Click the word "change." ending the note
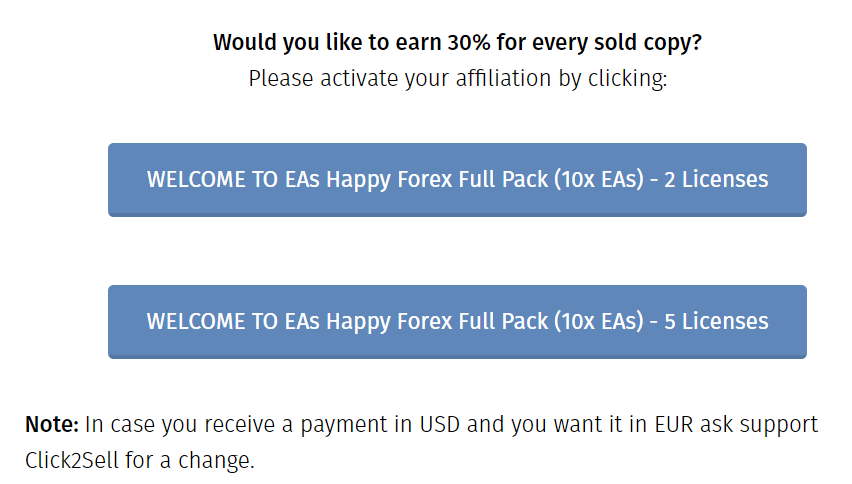 [219, 461]
